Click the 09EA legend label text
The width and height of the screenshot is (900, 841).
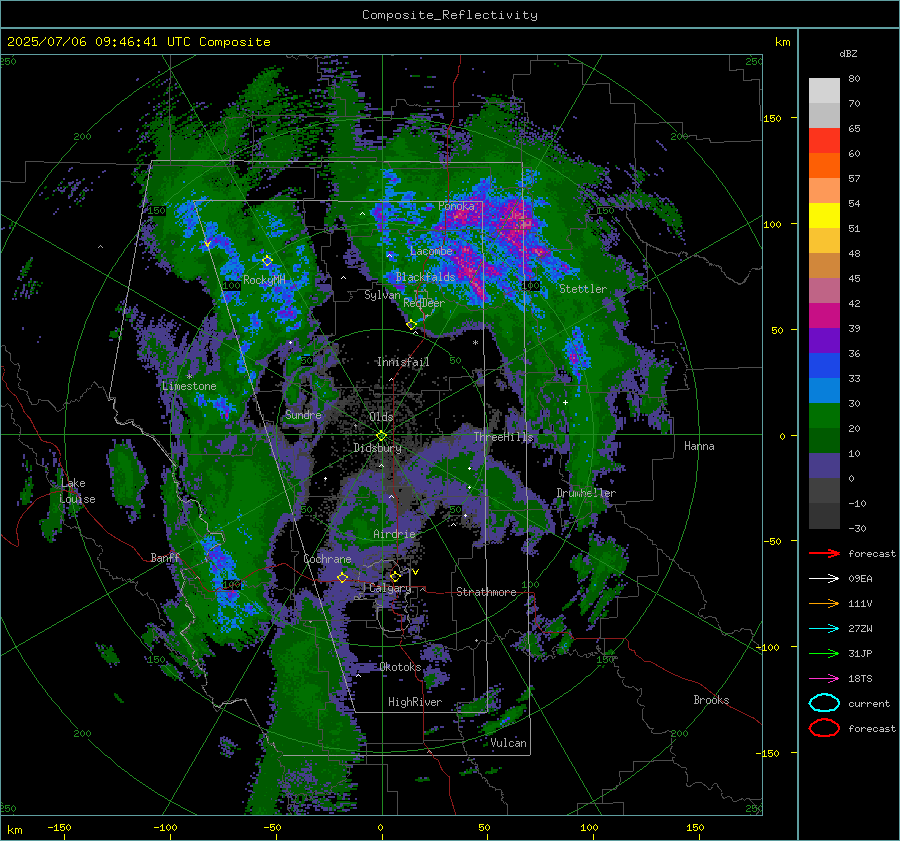[860, 579]
